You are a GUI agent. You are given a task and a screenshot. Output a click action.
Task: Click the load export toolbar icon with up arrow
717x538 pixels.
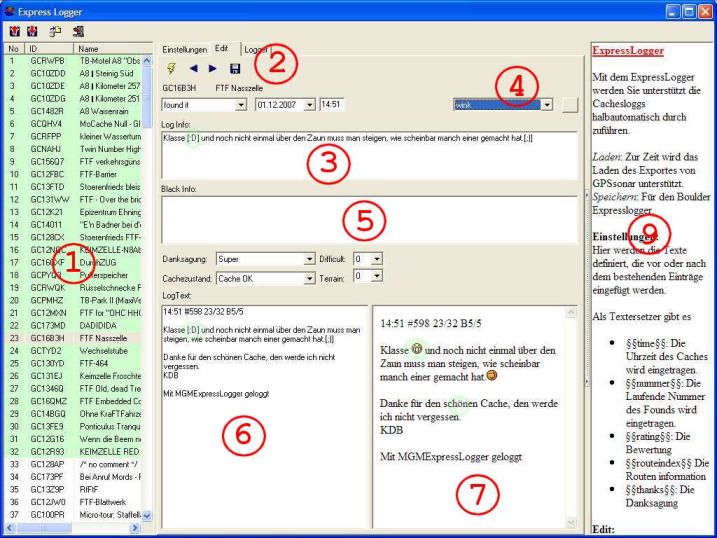15,31
